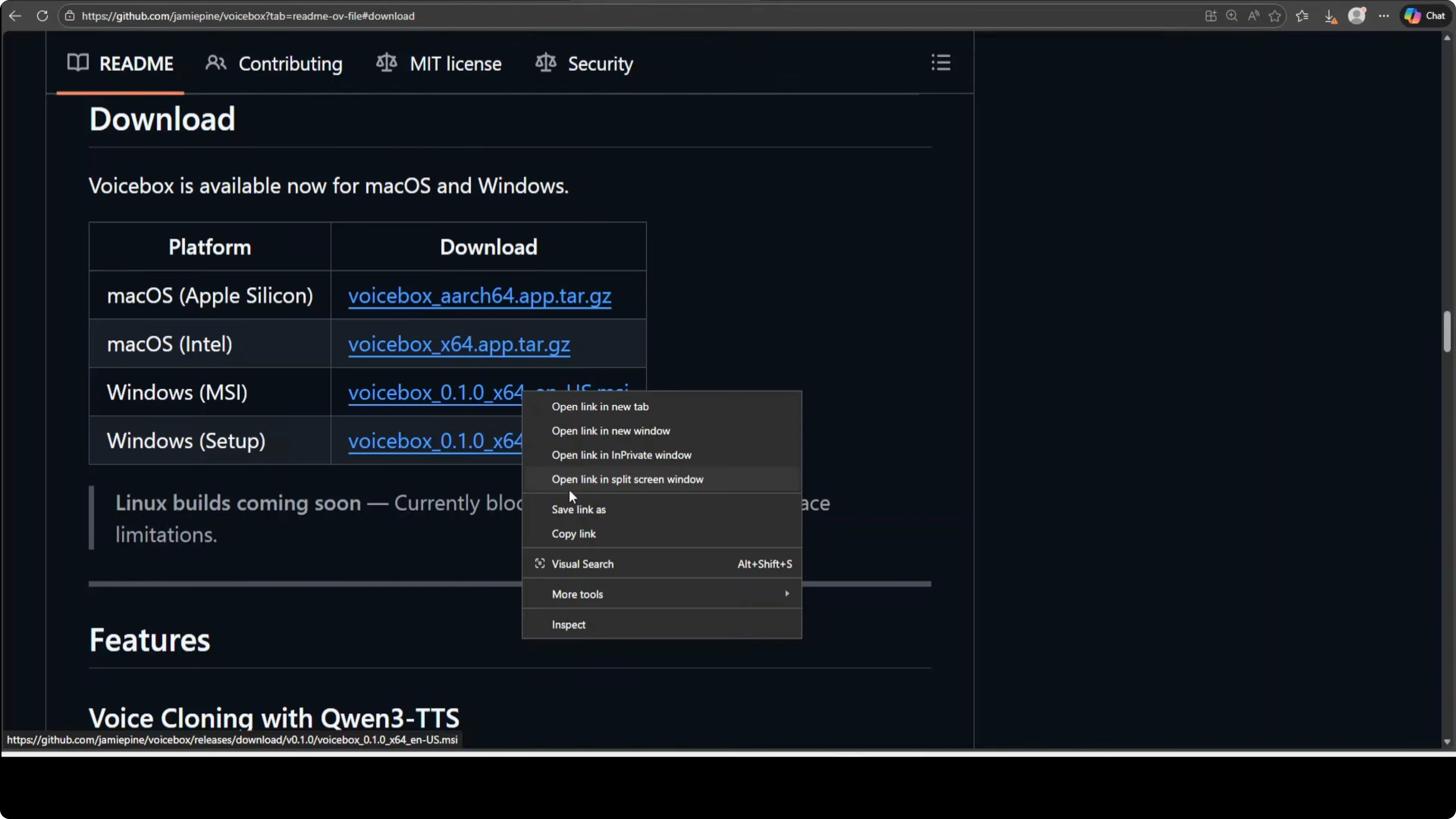The width and height of the screenshot is (1456, 819).
Task: Click the profile avatar icon
Action: pyautogui.click(x=1357, y=16)
